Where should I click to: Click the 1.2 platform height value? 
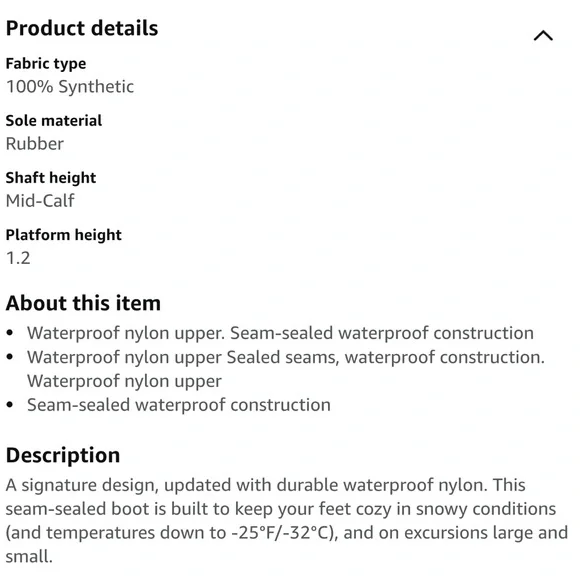click(18, 258)
